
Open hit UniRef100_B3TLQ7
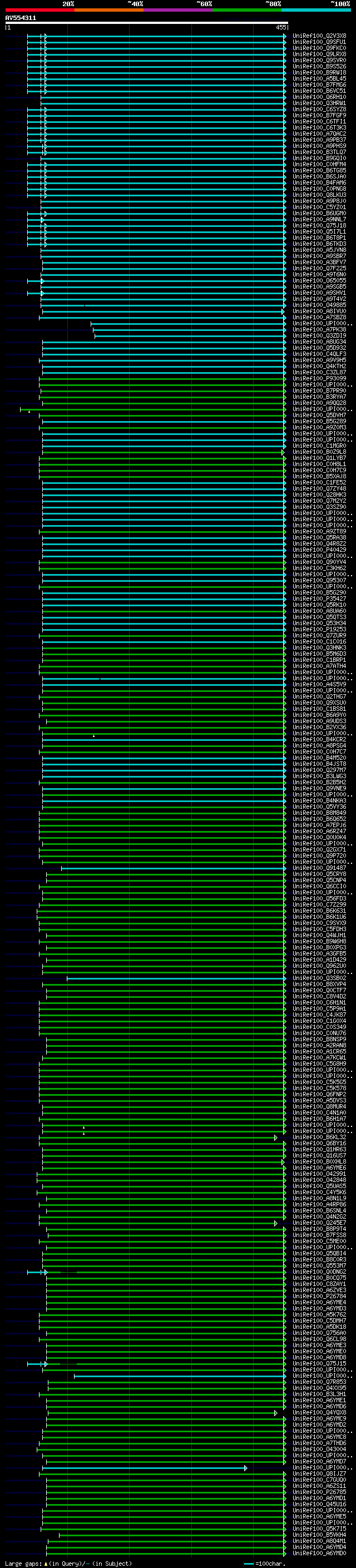click(x=319, y=152)
